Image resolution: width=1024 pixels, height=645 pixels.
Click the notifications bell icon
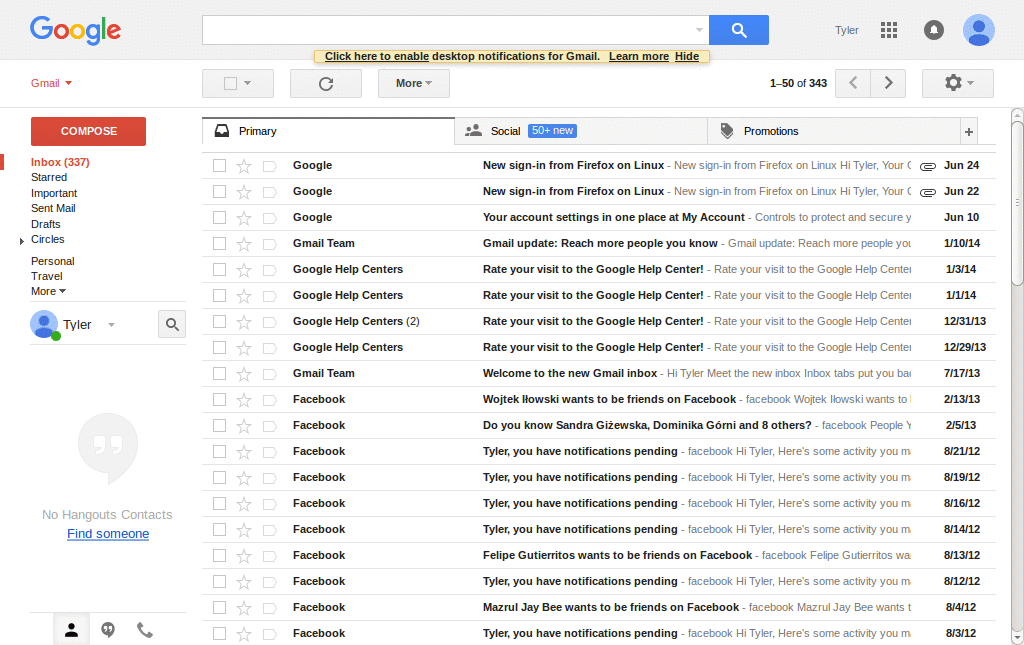(x=933, y=30)
